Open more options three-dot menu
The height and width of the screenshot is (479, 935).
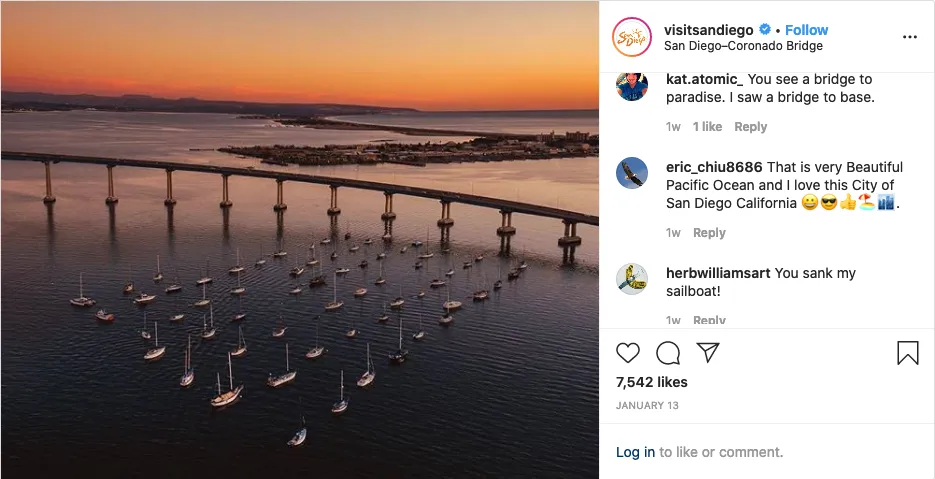point(909,37)
